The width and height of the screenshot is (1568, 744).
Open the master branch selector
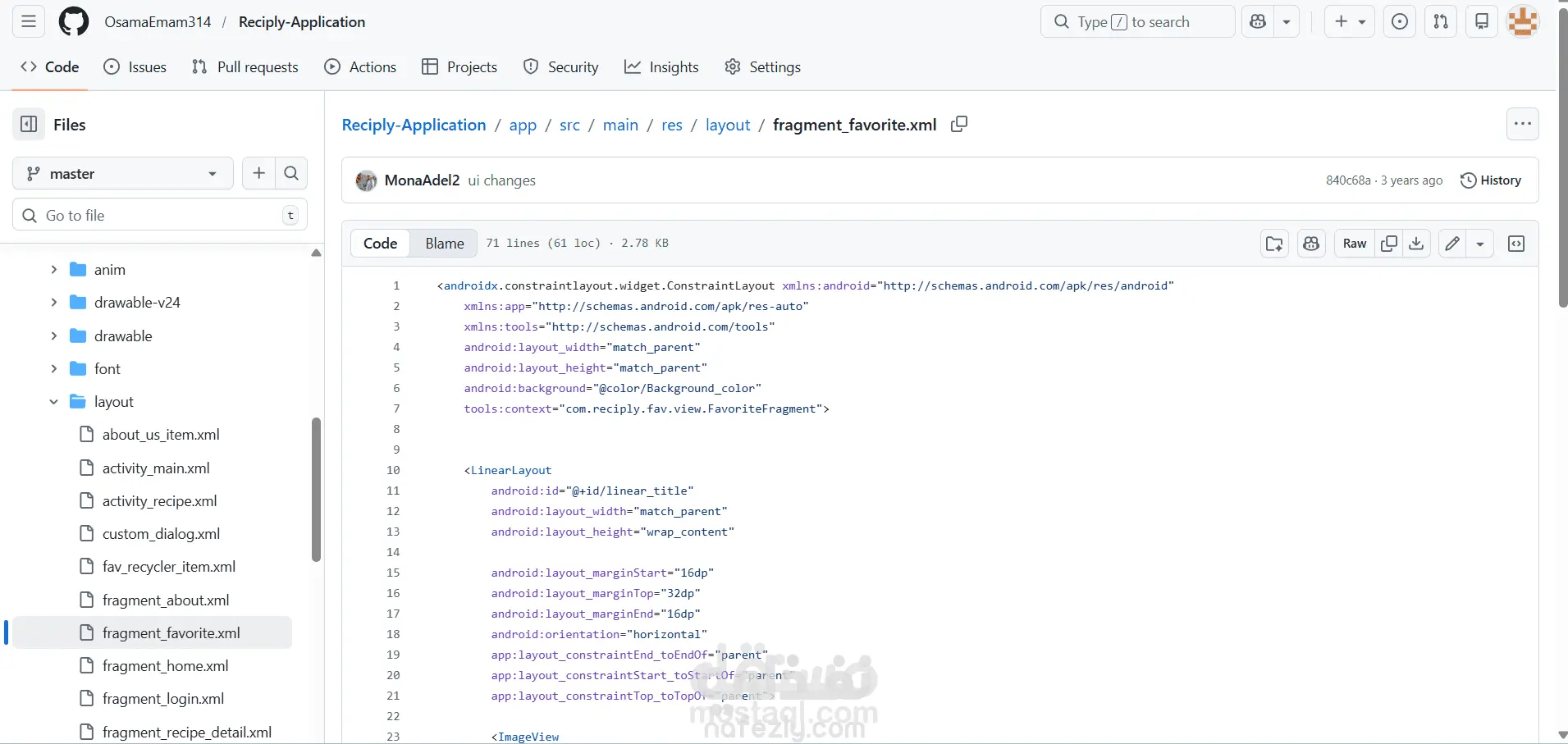pos(123,173)
